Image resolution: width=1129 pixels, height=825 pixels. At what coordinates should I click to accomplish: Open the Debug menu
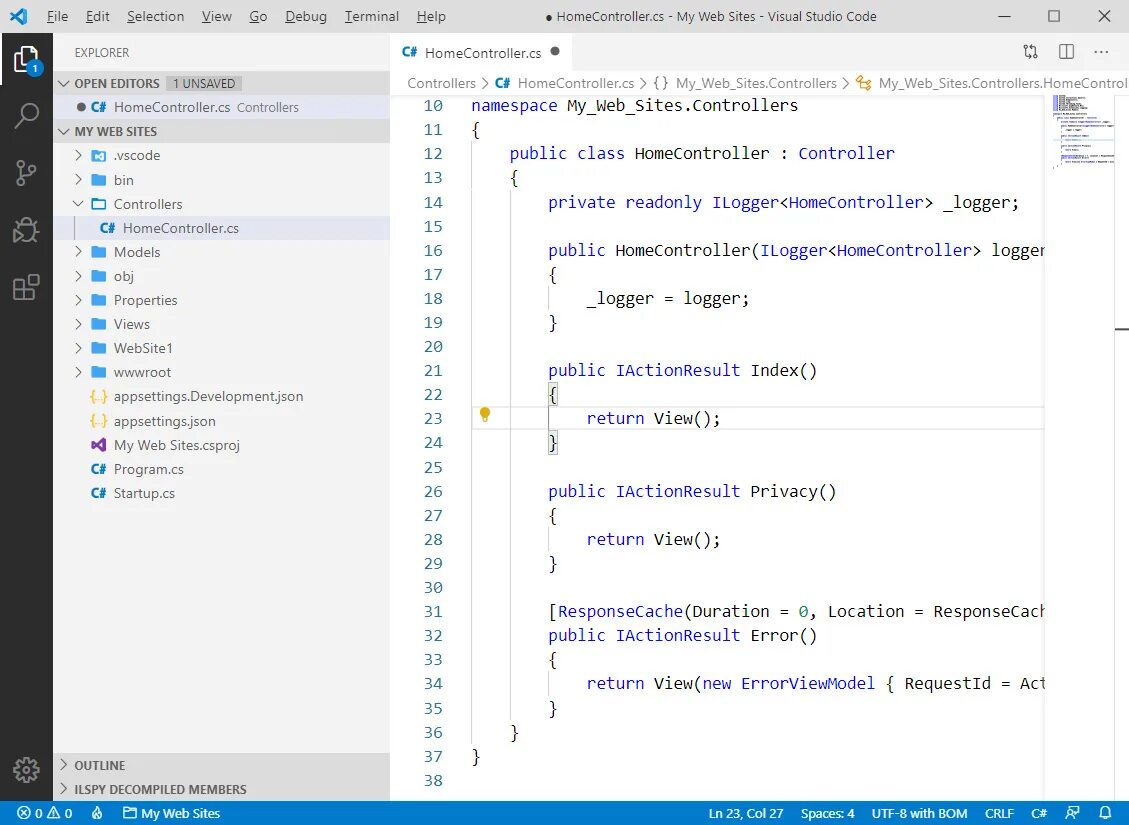pyautogui.click(x=306, y=16)
